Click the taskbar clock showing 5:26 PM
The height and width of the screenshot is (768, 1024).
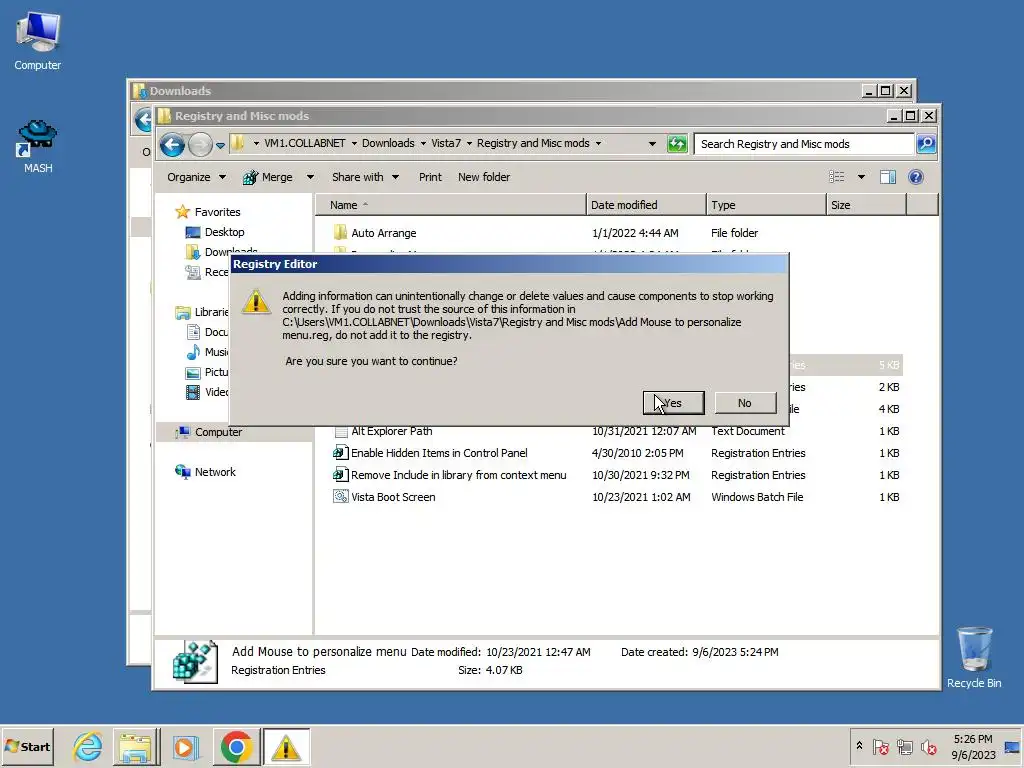tap(973, 746)
